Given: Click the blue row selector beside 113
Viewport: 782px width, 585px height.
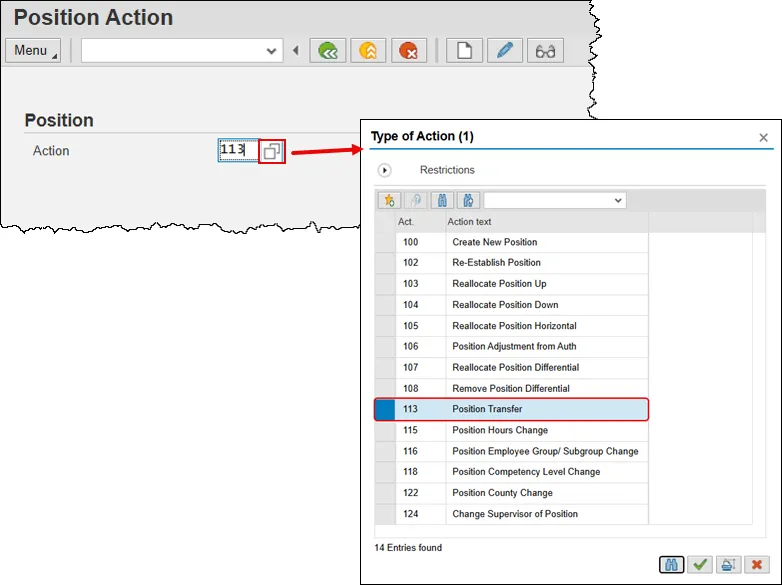Looking at the screenshot, I should tap(385, 409).
